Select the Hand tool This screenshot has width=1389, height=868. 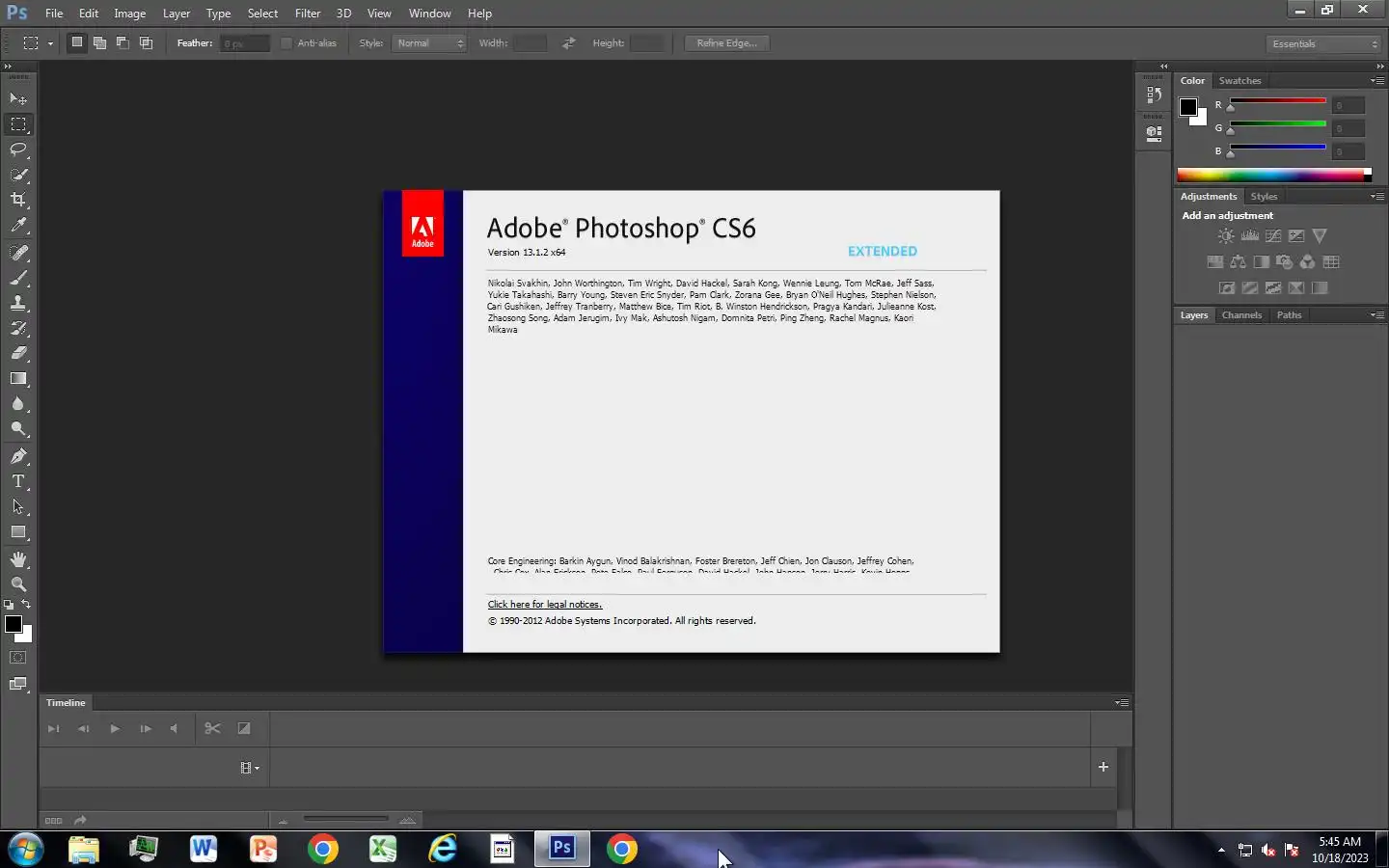point(18,559)
